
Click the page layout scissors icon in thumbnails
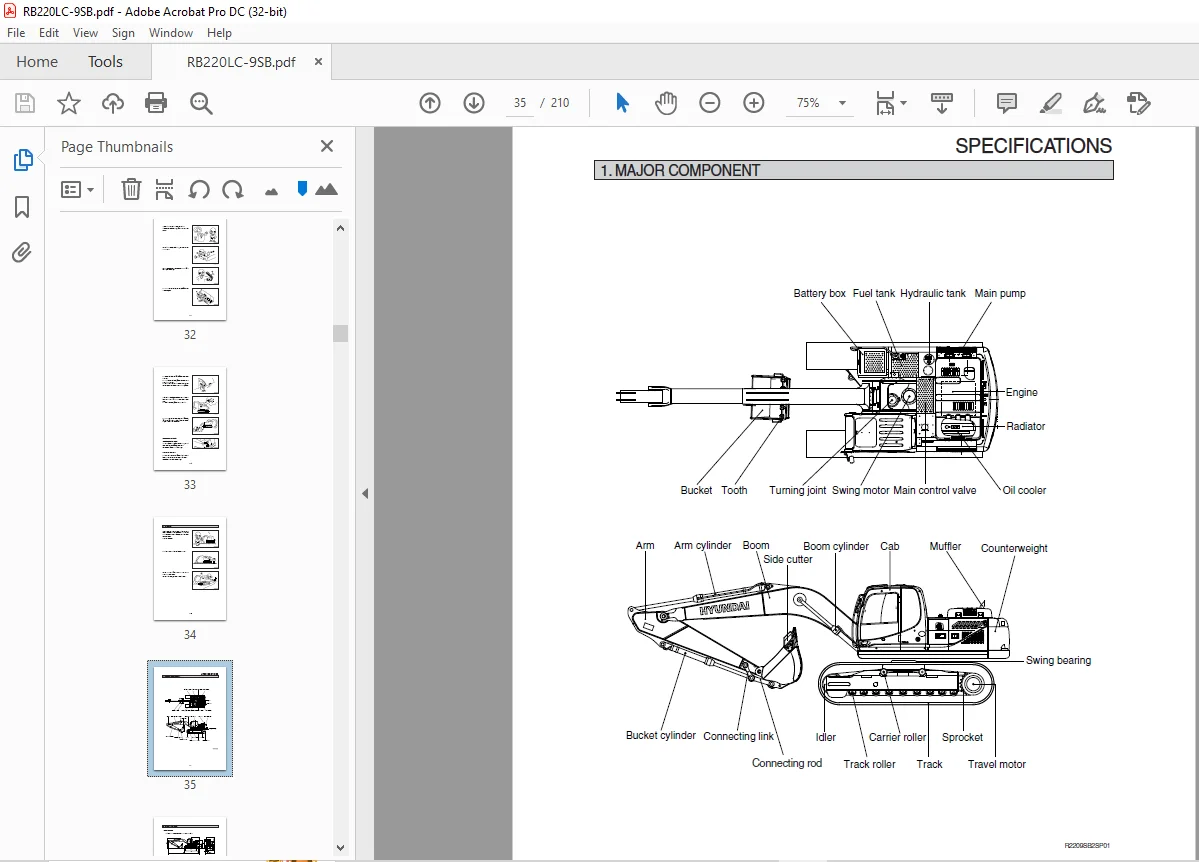[x=164, y=189]
